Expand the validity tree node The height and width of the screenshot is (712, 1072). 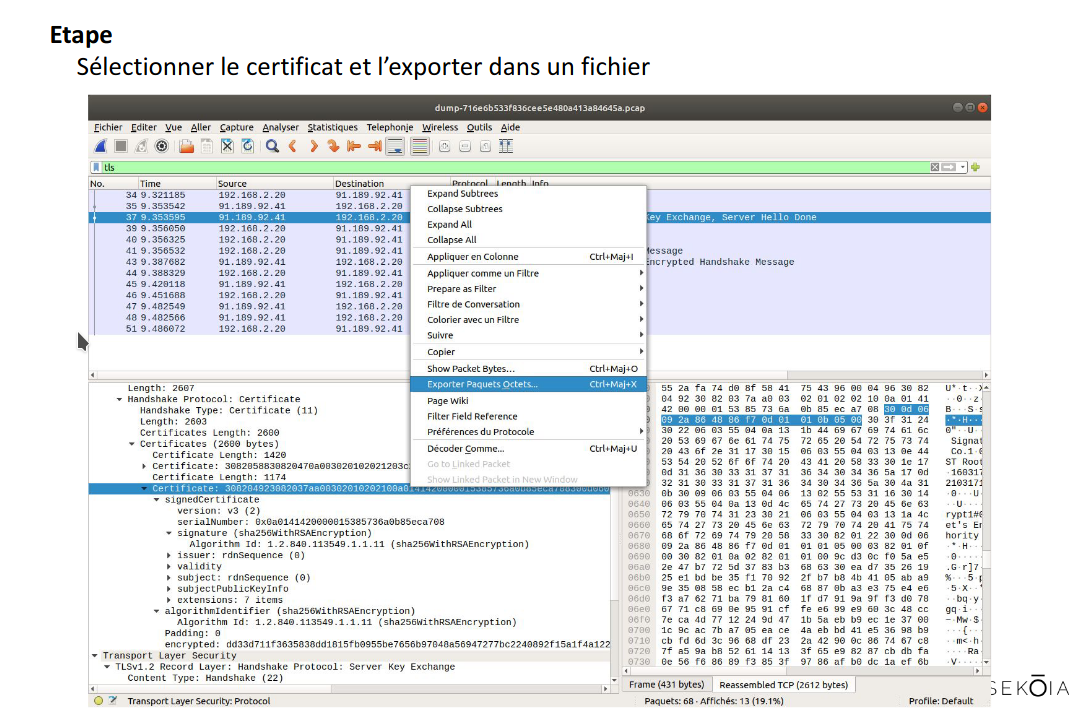(x=168, y=566)
